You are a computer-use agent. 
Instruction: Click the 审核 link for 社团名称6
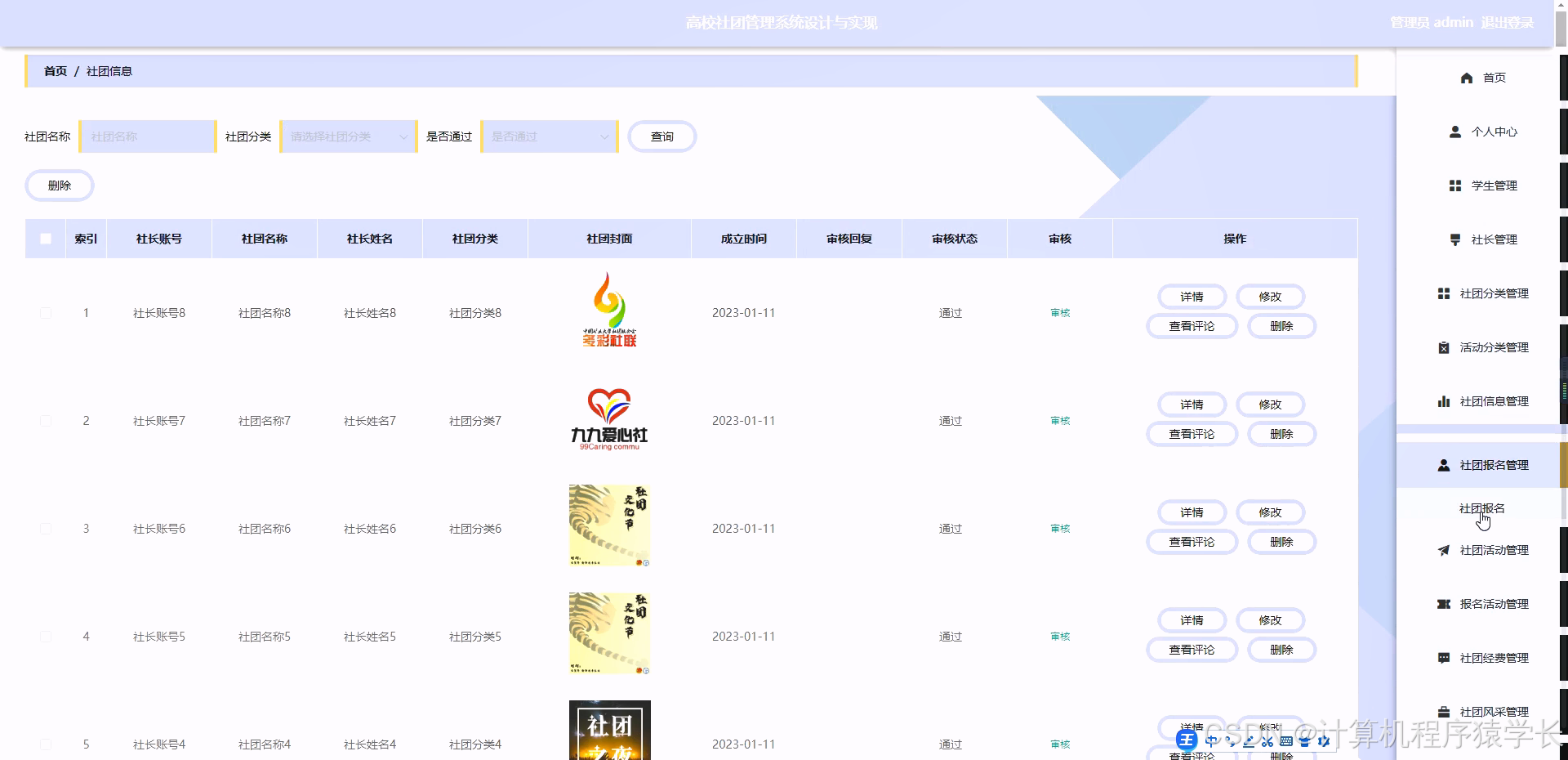click(x=1060, y=529)
